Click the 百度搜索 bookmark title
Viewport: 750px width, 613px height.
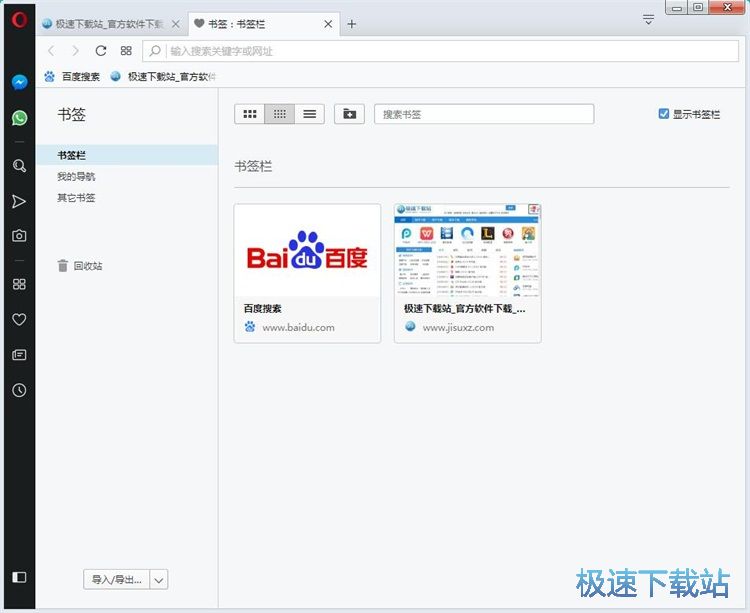pyautogui.click(x=263, y=308)
